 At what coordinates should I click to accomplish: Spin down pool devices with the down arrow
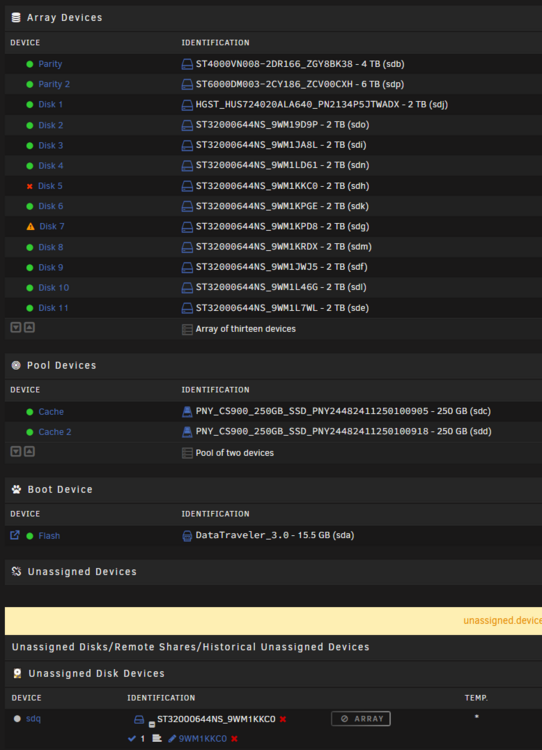pos(16,452)
